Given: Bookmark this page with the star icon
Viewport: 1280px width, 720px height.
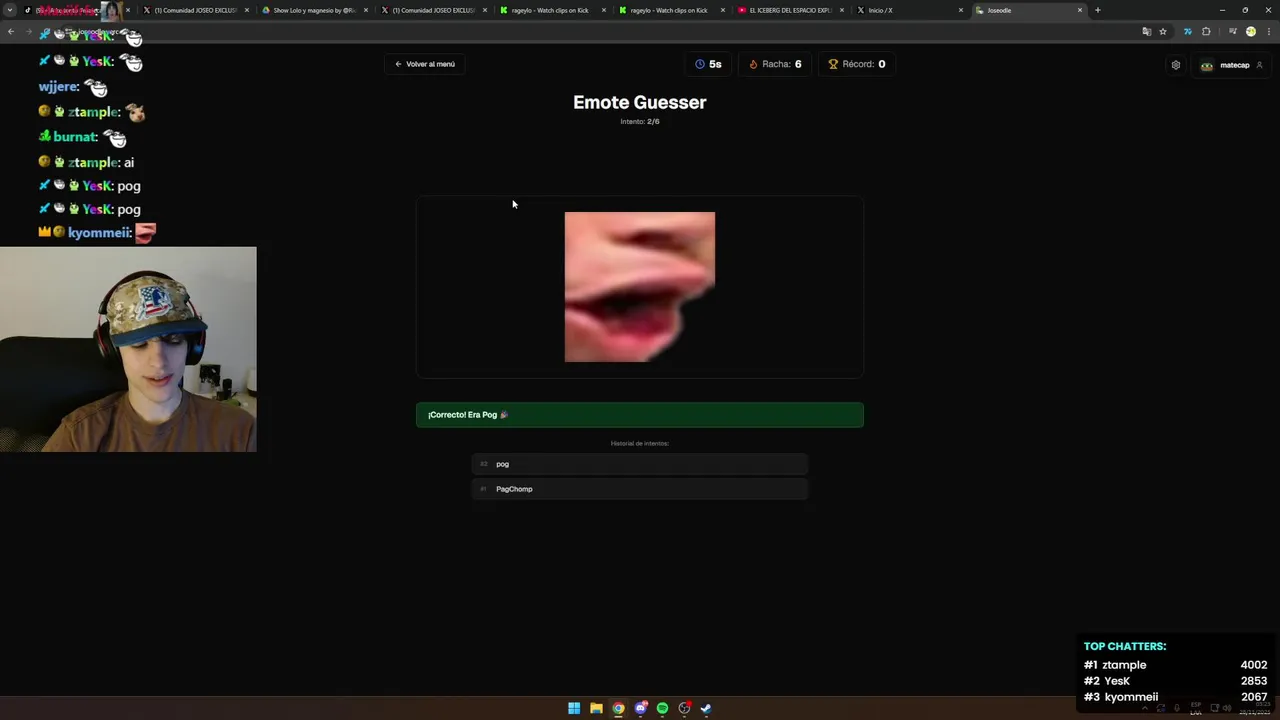Looking at the screenshot, I should coord(1163,32).
